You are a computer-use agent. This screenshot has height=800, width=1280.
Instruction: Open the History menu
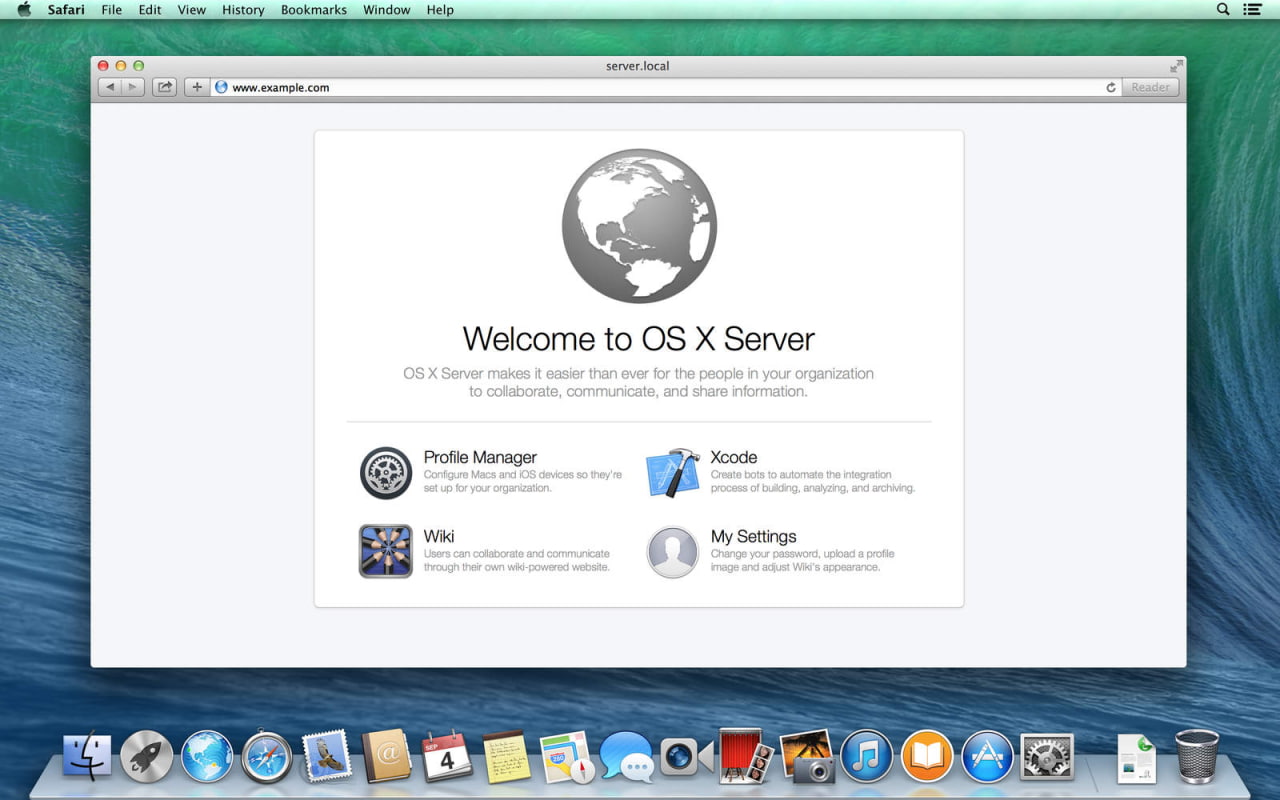243,10
